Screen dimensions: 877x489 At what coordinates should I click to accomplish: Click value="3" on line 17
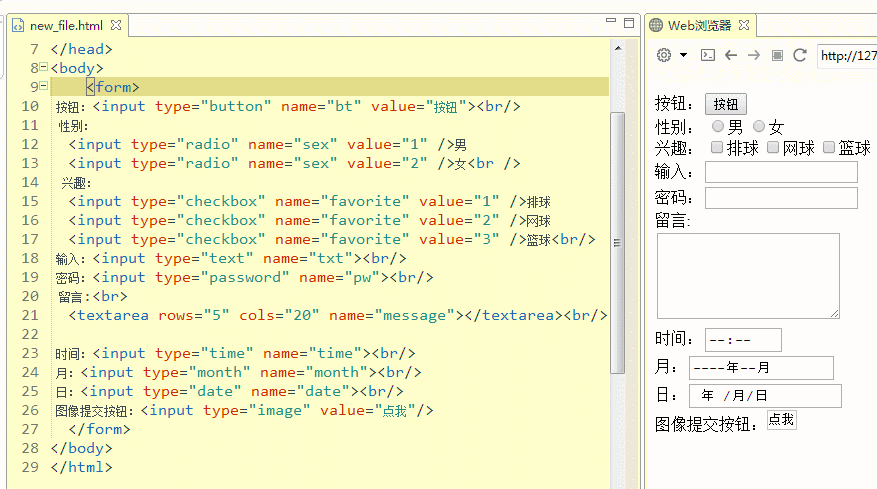tap(459, 239)
